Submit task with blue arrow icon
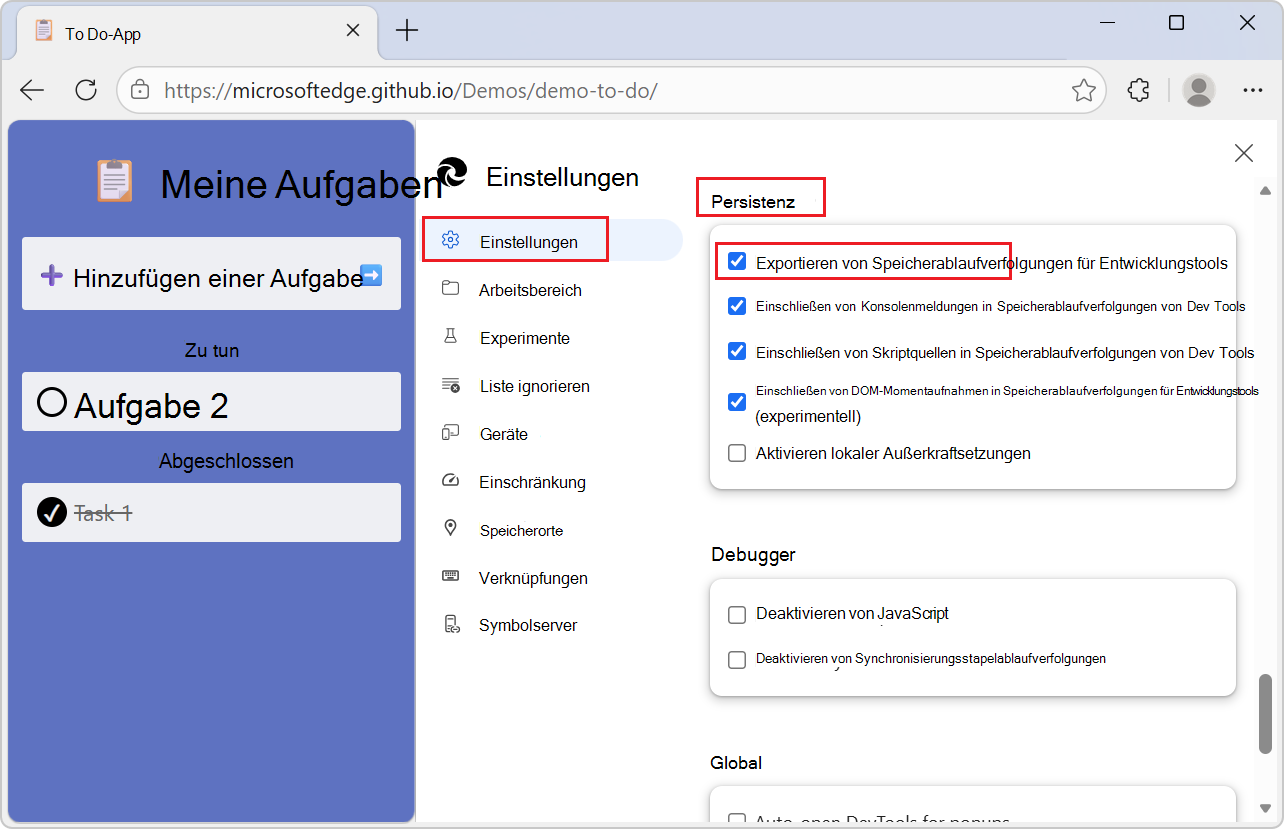This screenshot has height=829, width=1284. point(371,275)
